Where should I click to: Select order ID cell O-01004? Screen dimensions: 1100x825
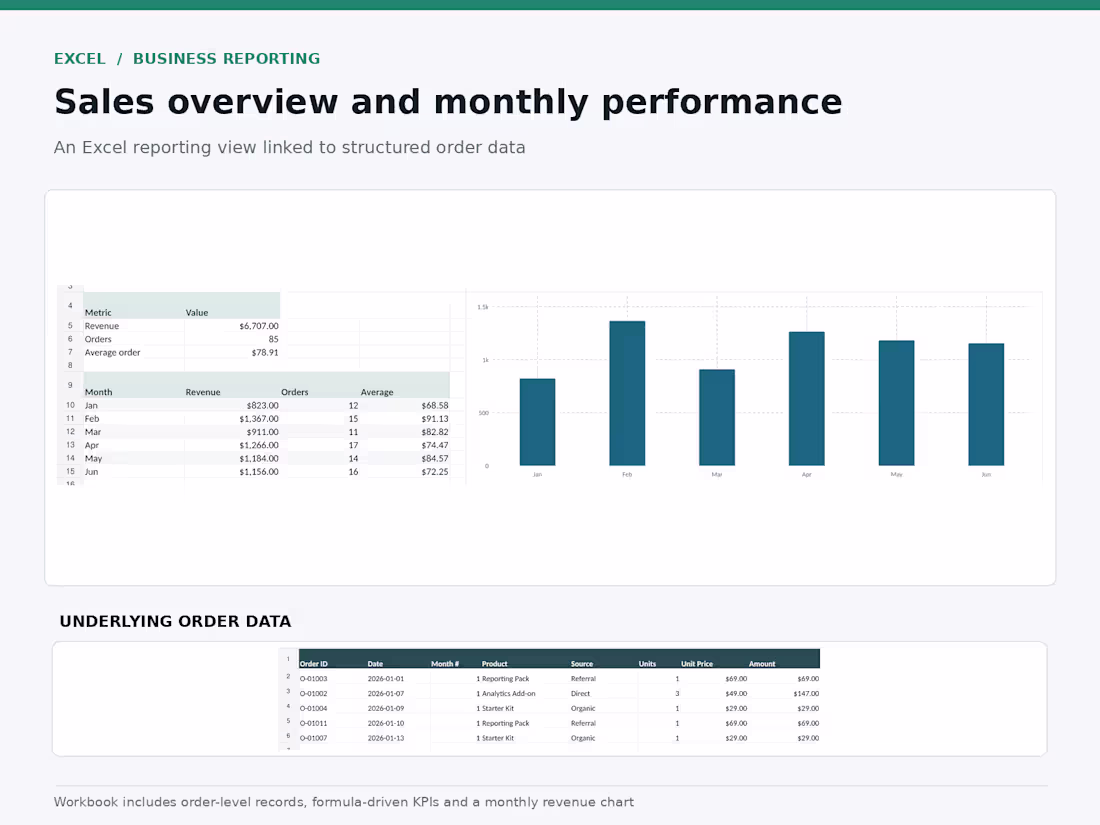pyautogui.click(x=333, y=709)
